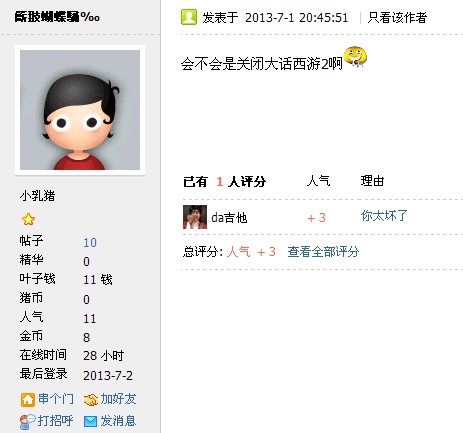Open the 查看全部评分 link
Screen dimensions: 463x433
click(323, 252)
